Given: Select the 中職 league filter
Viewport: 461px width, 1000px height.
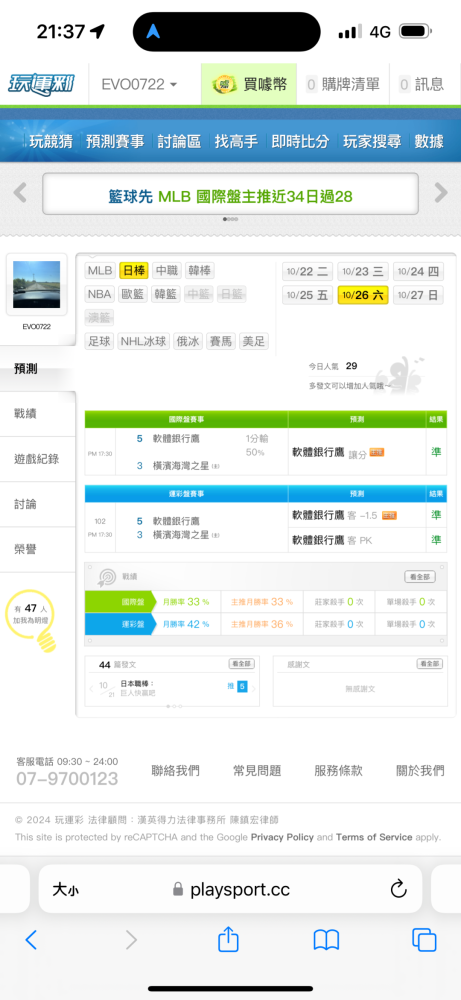Looking at the screenshot, I should pyautogui.click(x=167, y=271).
